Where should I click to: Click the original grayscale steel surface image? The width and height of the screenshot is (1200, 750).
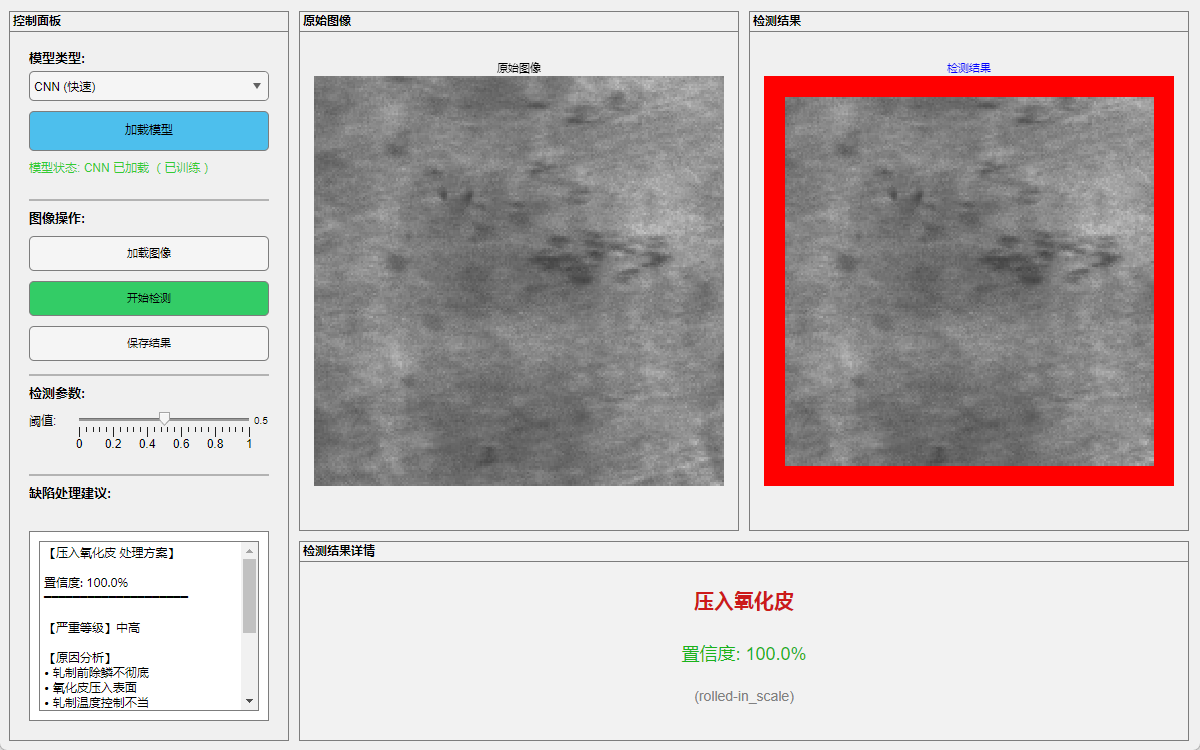pos(518,281)
